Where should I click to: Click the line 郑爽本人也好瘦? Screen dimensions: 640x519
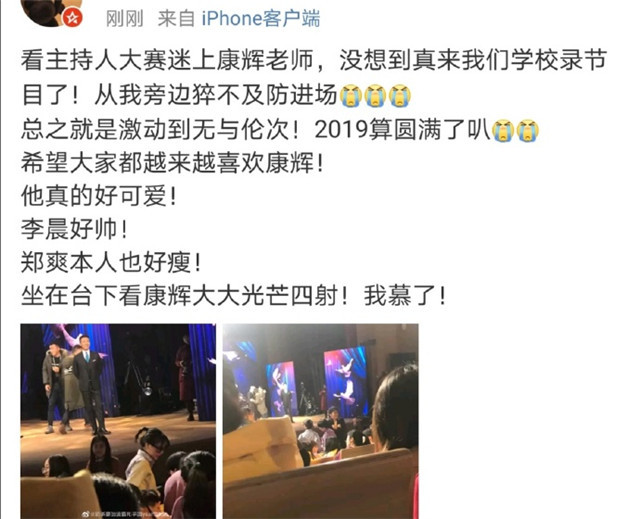(x=111, y=262)
